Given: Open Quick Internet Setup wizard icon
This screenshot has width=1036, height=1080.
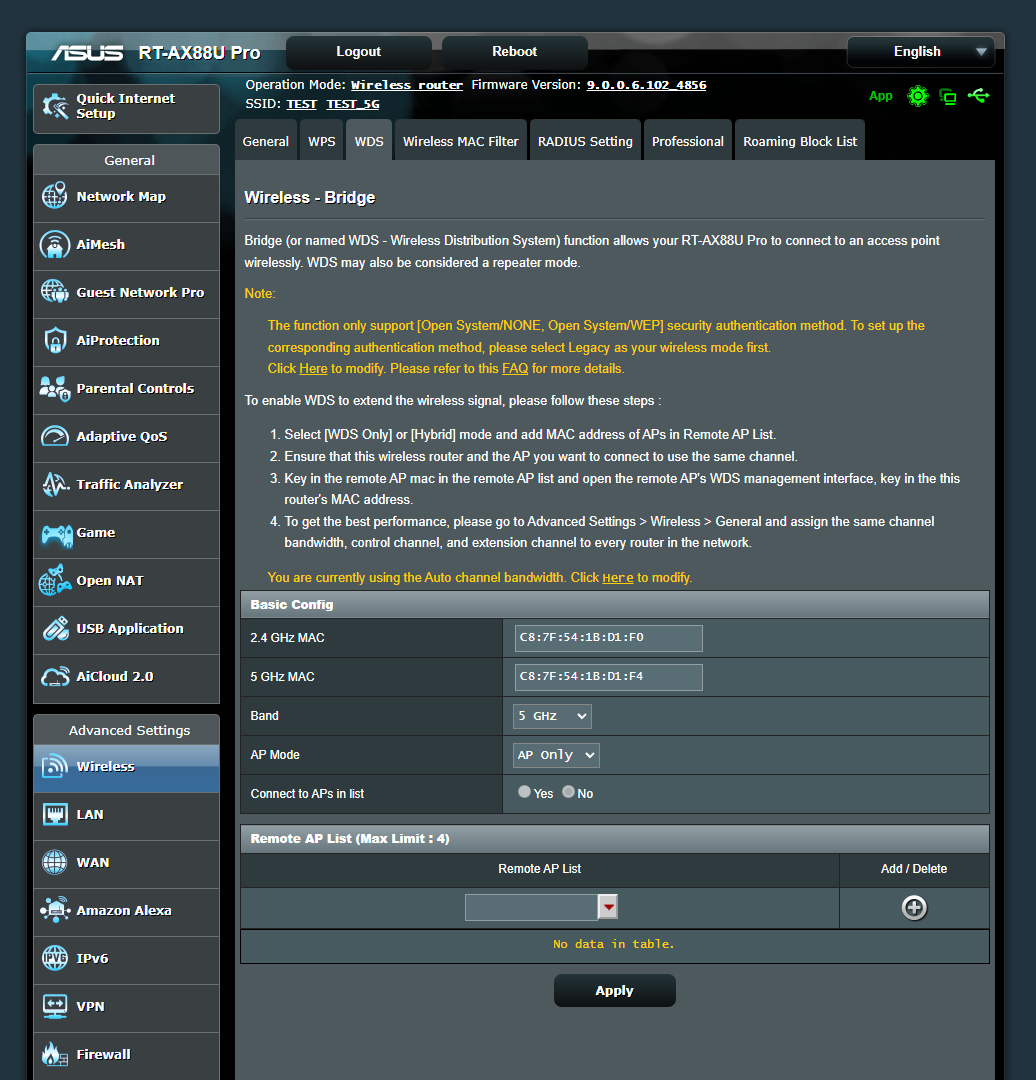Looking at the screenshot, I should [x=55, y=106].
